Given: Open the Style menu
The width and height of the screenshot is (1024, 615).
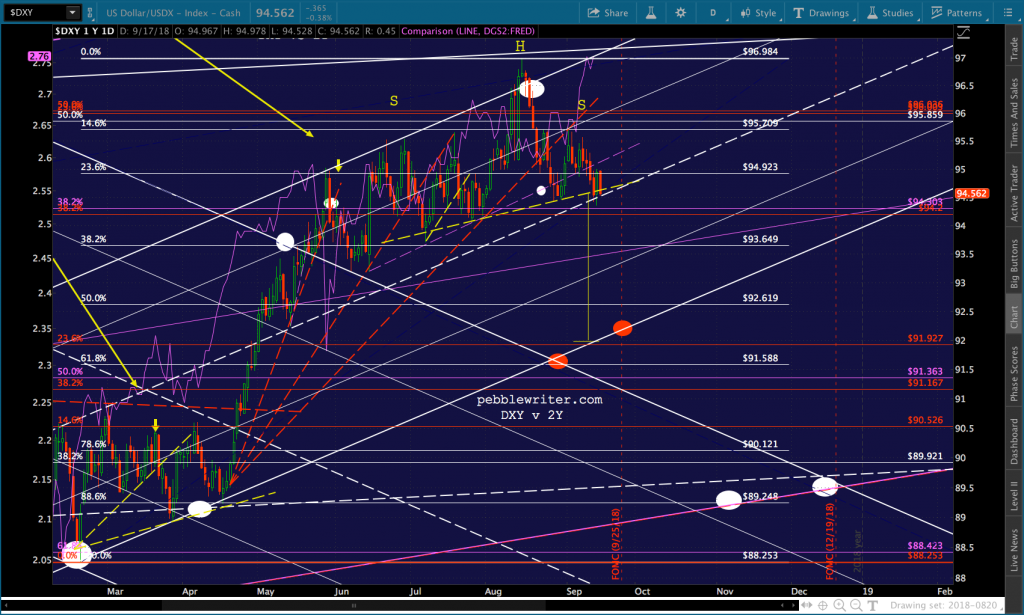Looking at the screenshot, I should click(759, 12).
